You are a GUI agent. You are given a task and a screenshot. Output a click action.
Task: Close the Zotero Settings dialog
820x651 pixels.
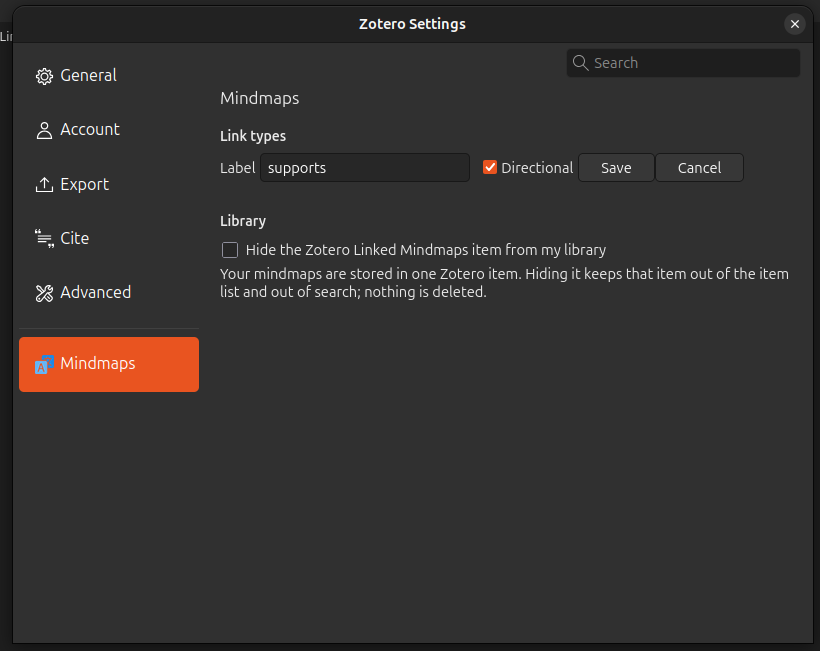click(x=794, y=24)
